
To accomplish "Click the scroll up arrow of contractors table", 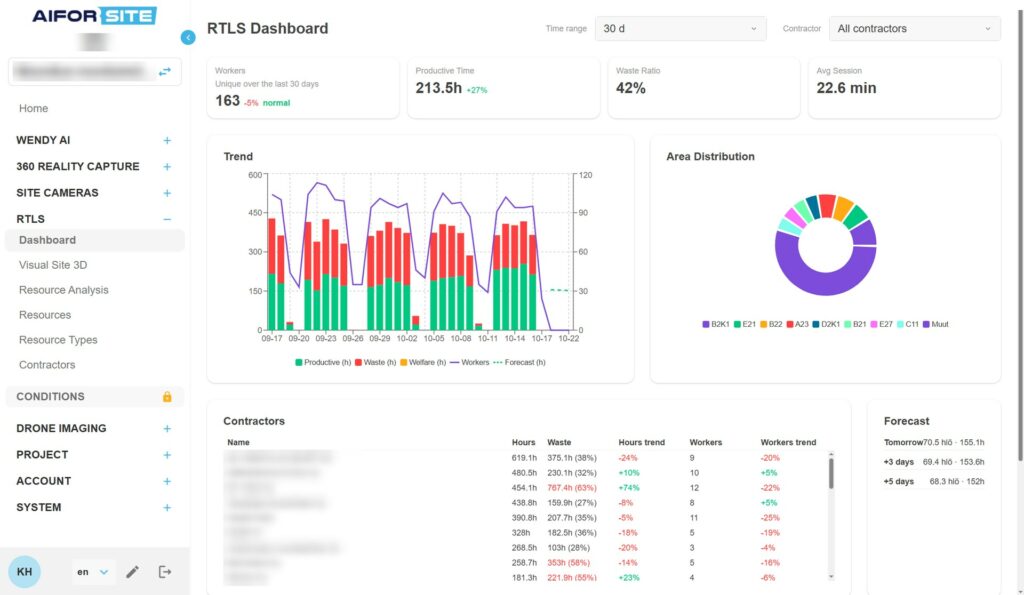I will click(831, 454).
